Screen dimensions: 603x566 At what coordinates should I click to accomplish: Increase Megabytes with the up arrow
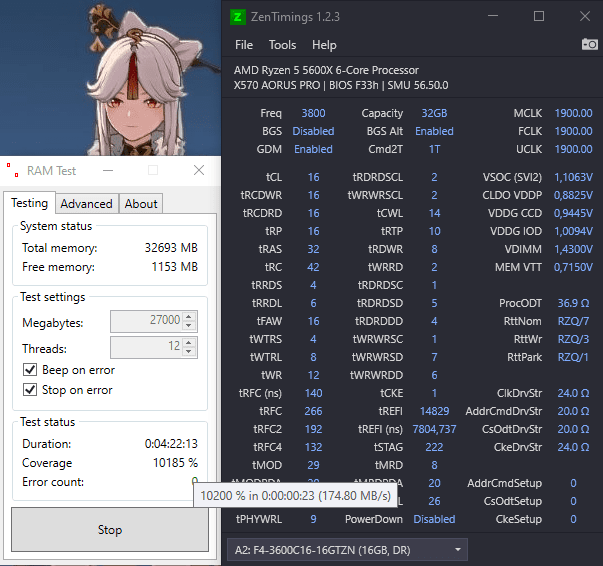click(188, 317)
